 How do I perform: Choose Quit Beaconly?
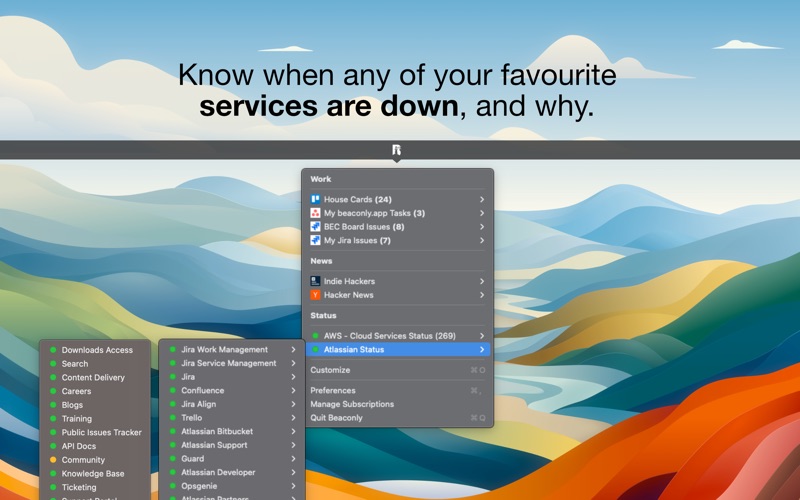pos(398,418)
